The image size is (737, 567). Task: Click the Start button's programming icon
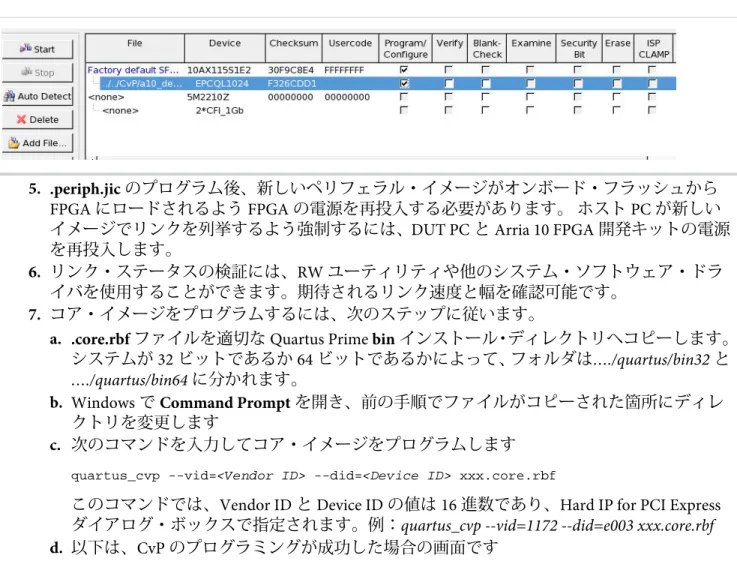click(25, 48)
